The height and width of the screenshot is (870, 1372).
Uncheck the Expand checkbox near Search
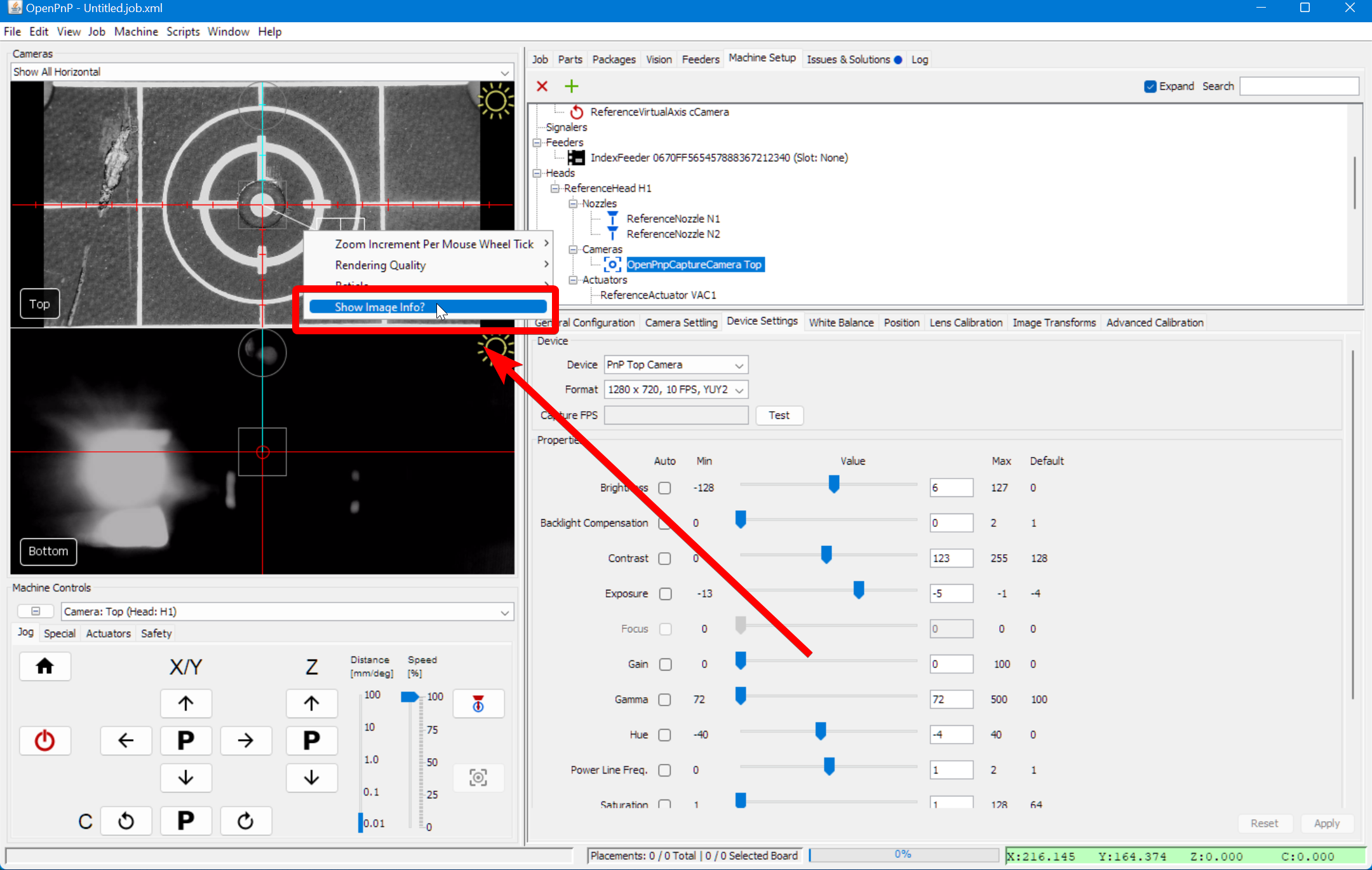click(1150, 86)
